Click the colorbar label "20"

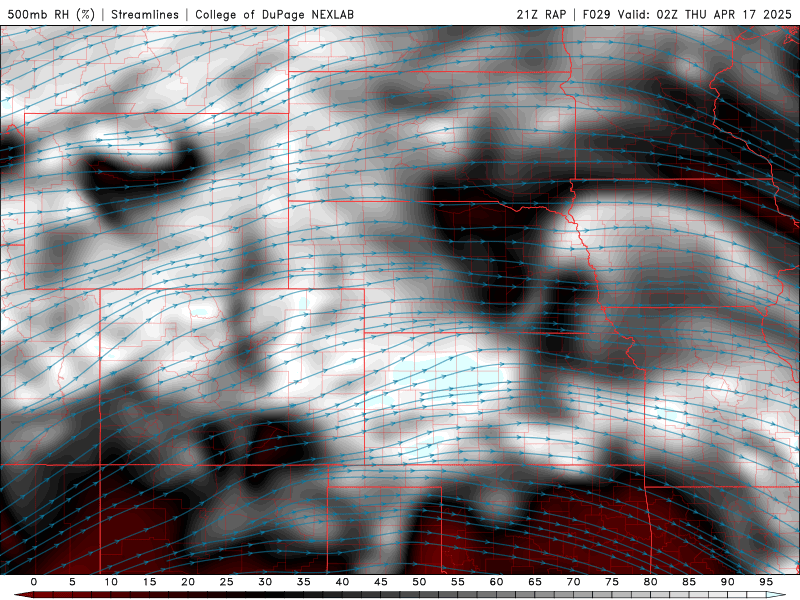point(188,582)
